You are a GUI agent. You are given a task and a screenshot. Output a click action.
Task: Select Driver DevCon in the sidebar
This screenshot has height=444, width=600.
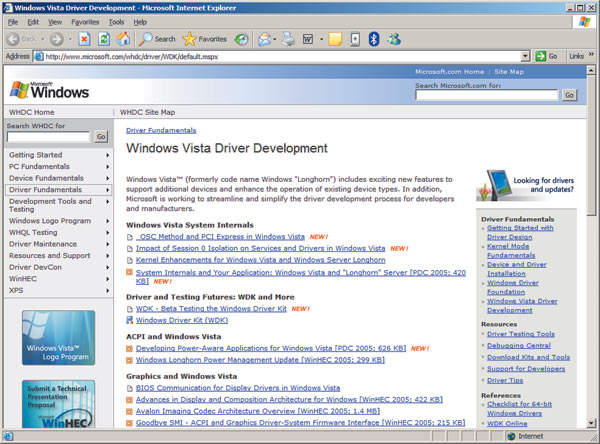35,267
